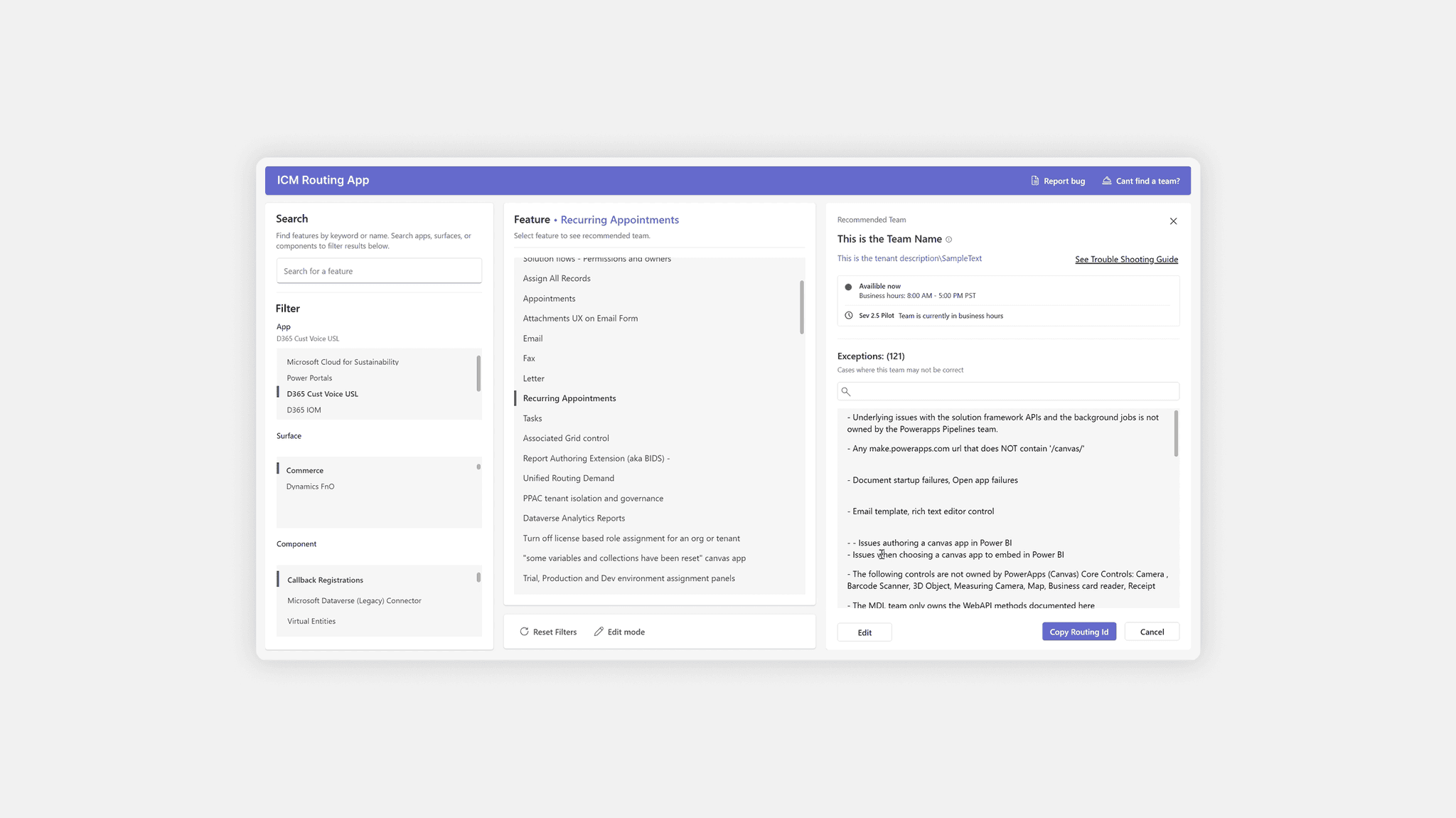Screen dimensions: 1456x818
Task: Click the Cant find a team icon
Action: [1107, 181]
